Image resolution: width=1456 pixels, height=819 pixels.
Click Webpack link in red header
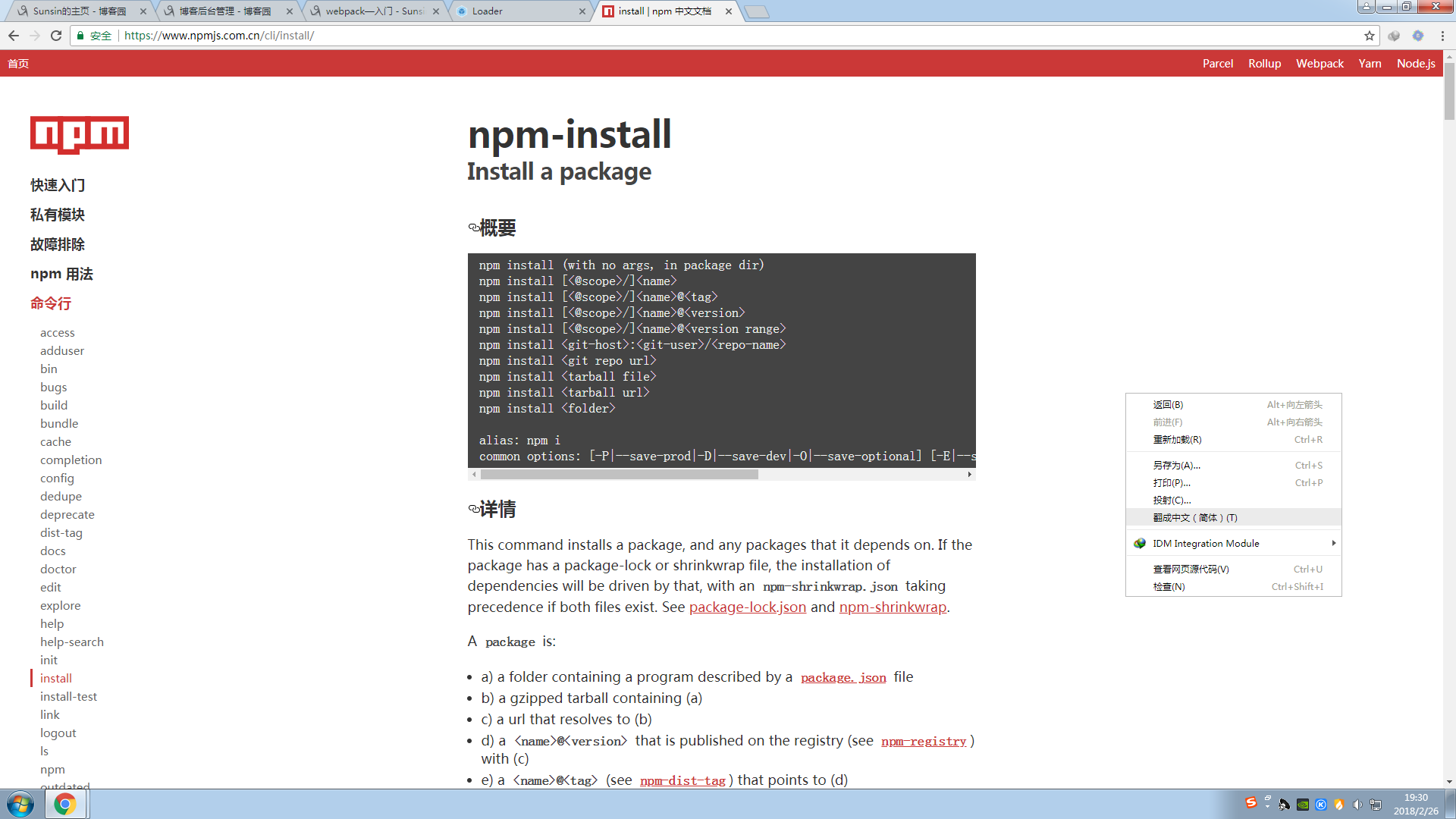pyautogui.click(x=1319, y=64)
